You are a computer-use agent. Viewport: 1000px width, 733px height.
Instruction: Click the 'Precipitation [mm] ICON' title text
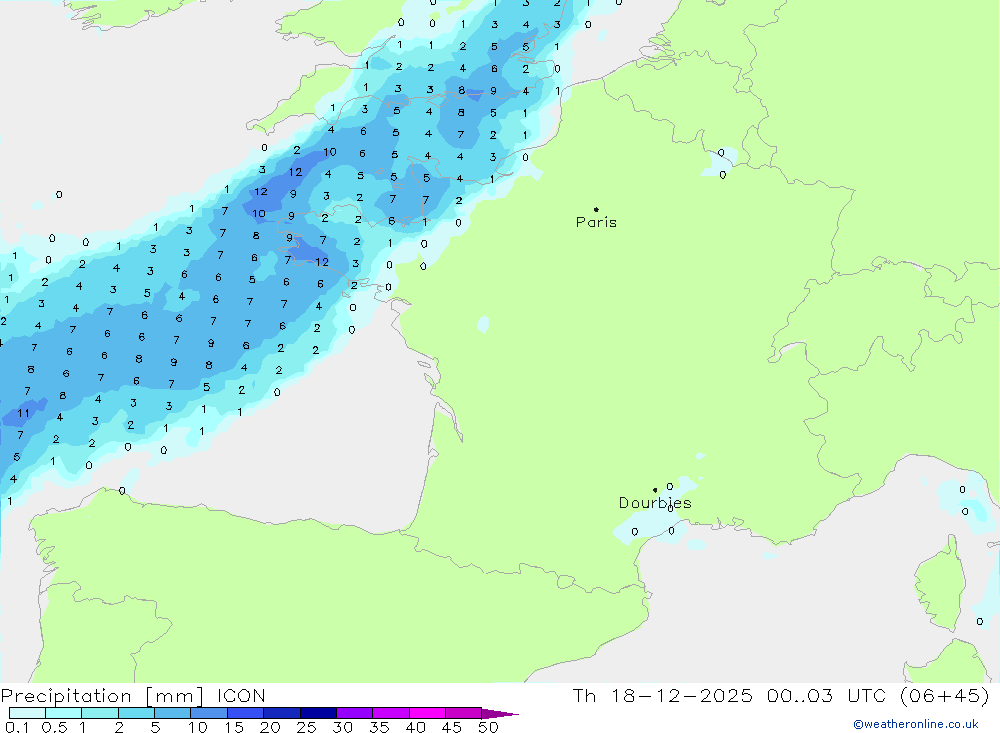click(x=133, y=695)
